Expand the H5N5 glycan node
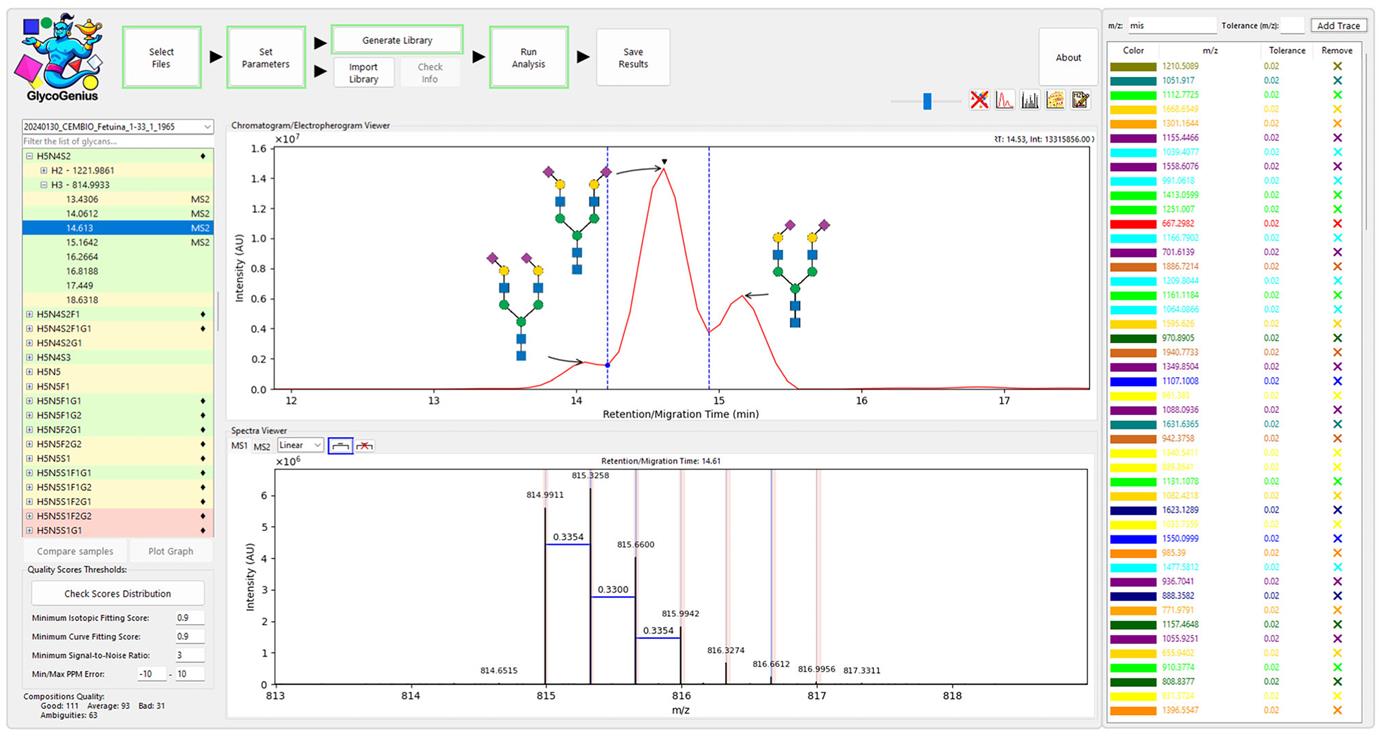 coord(29,372)
